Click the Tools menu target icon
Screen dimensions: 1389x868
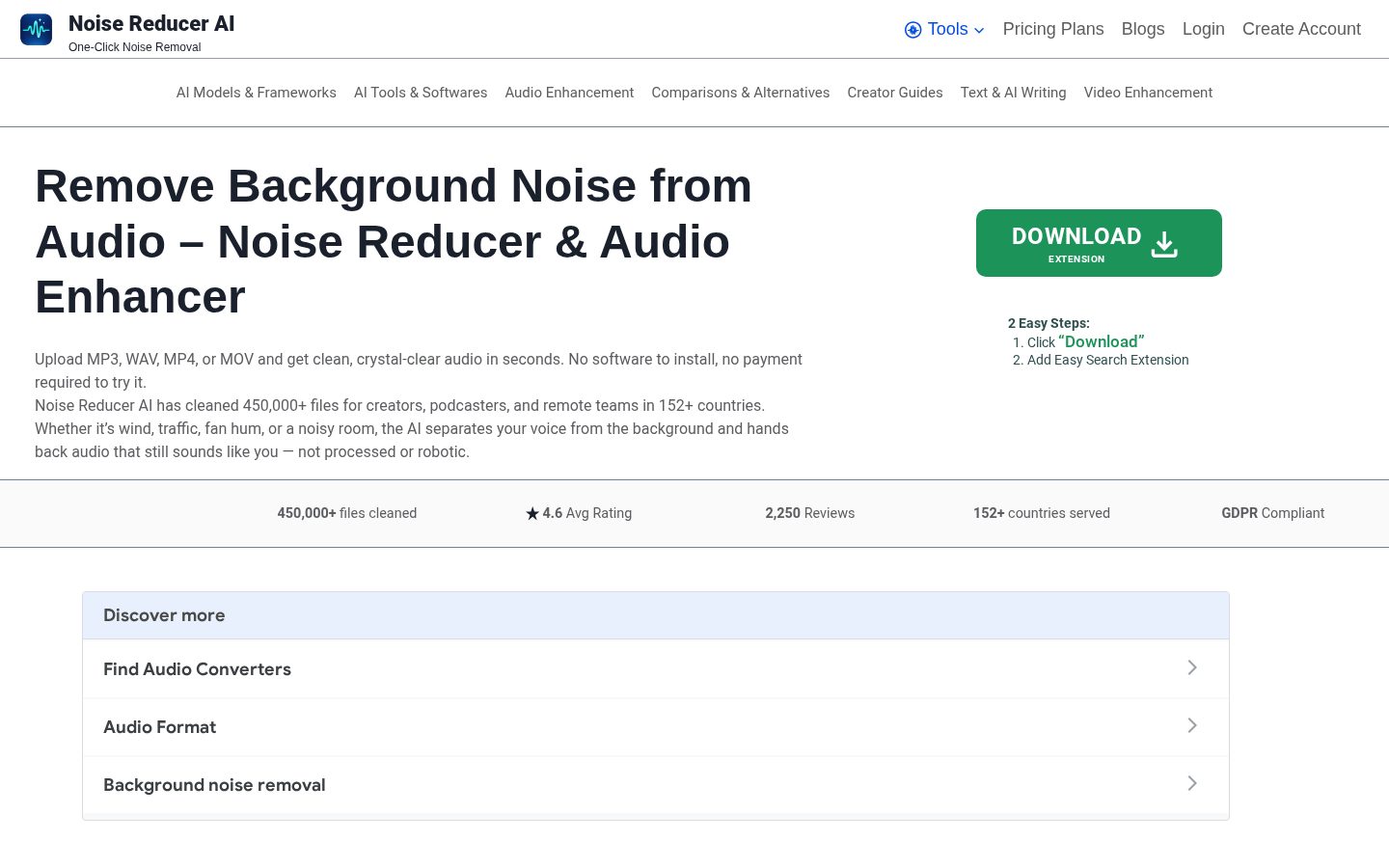click(x=912, y=30)
